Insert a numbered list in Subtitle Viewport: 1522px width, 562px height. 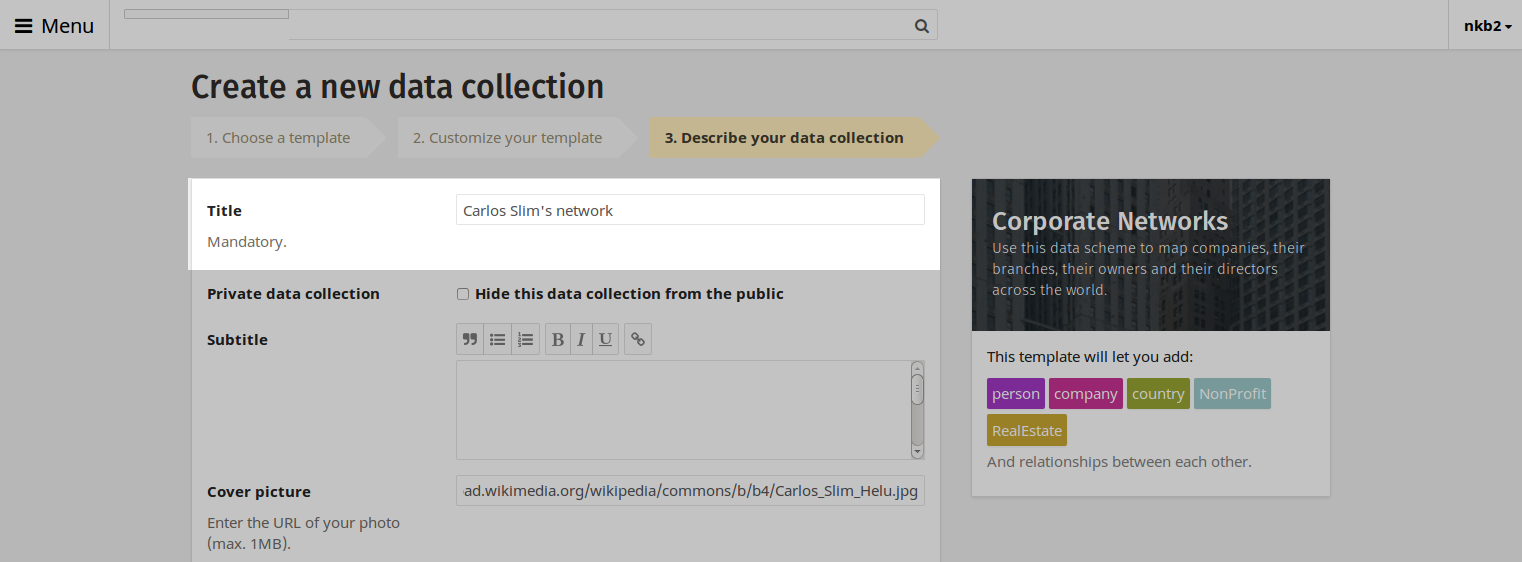[525, 340]
